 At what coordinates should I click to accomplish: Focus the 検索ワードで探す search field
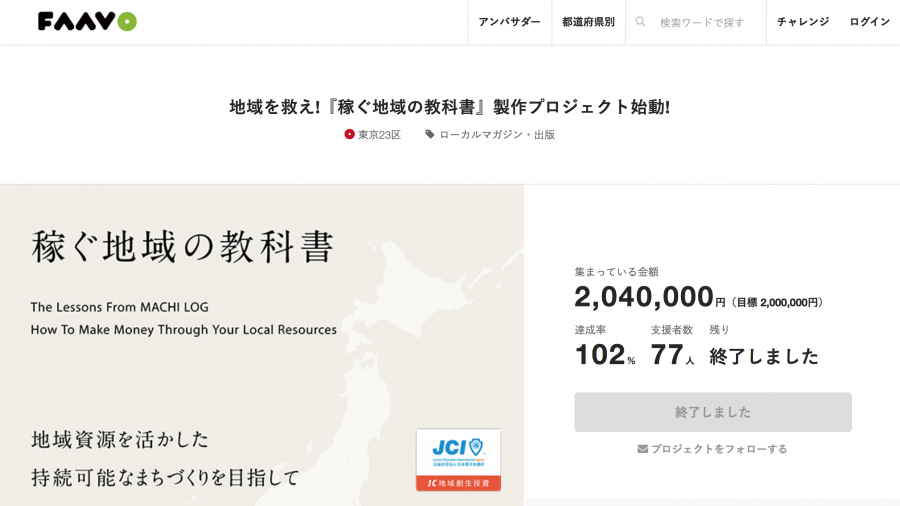(x=702, y=22)
